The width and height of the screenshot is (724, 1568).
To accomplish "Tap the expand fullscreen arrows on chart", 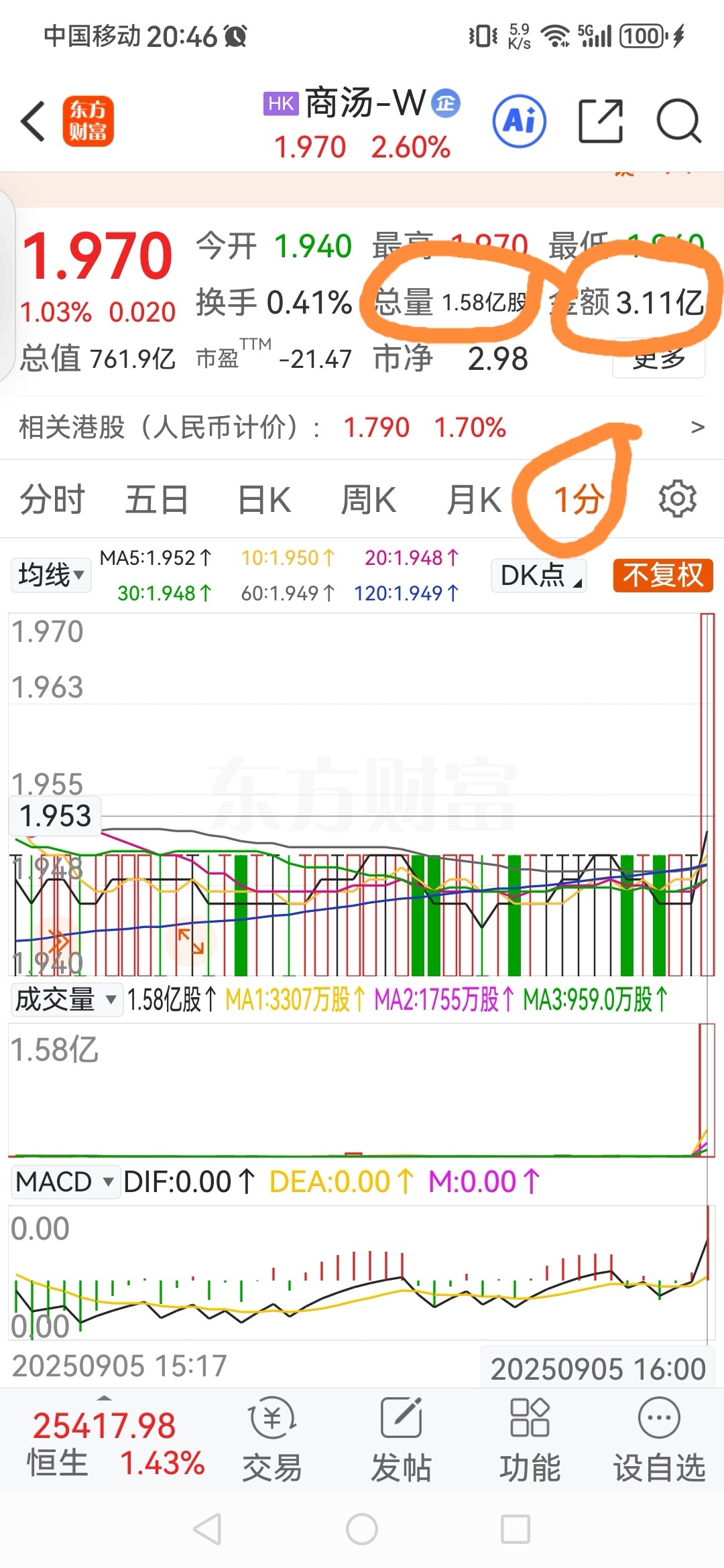I will pyautogui.click(x=190, y=940).
